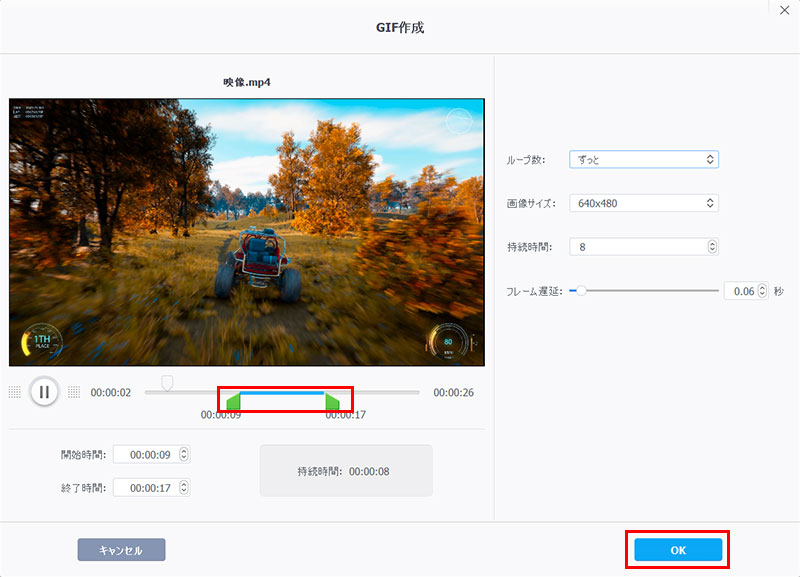Click the 持続時間 spinner arrows on the right panel

[712, 247]
